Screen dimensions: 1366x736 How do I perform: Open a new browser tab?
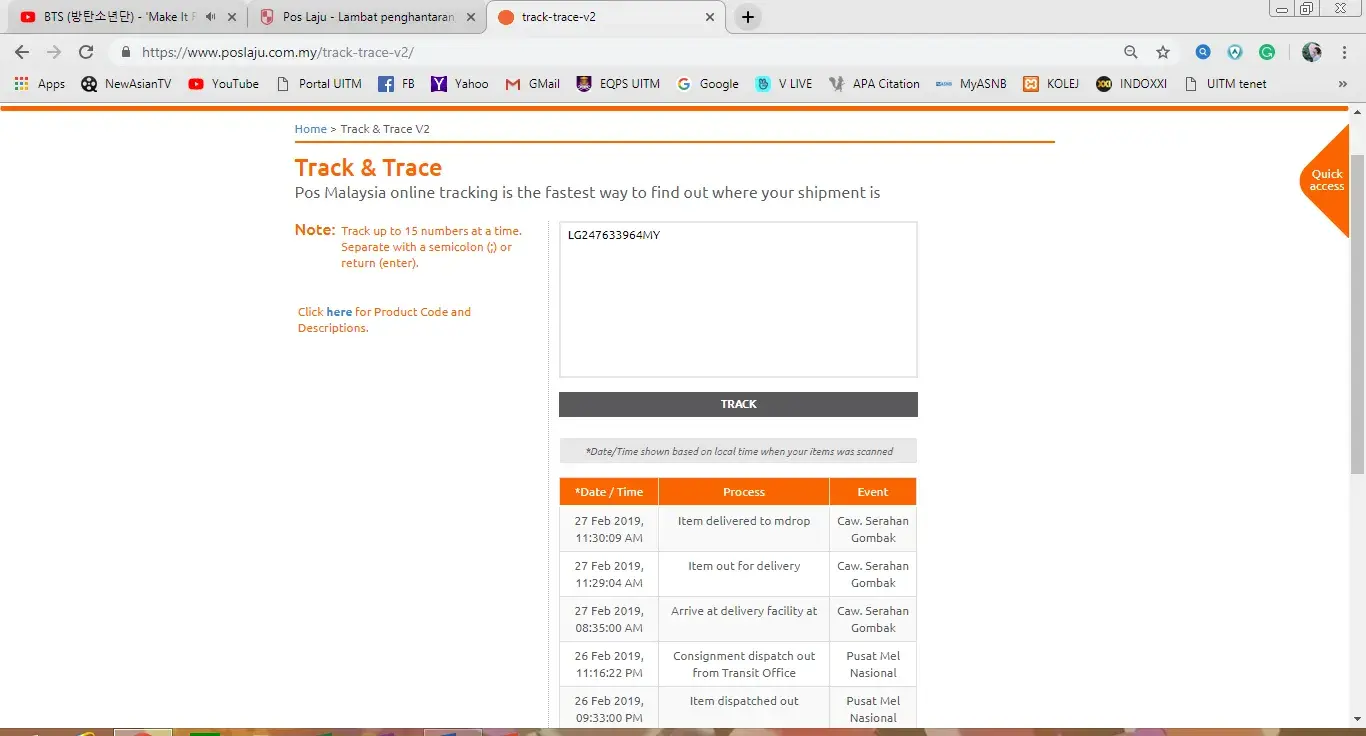coord(748,17)
